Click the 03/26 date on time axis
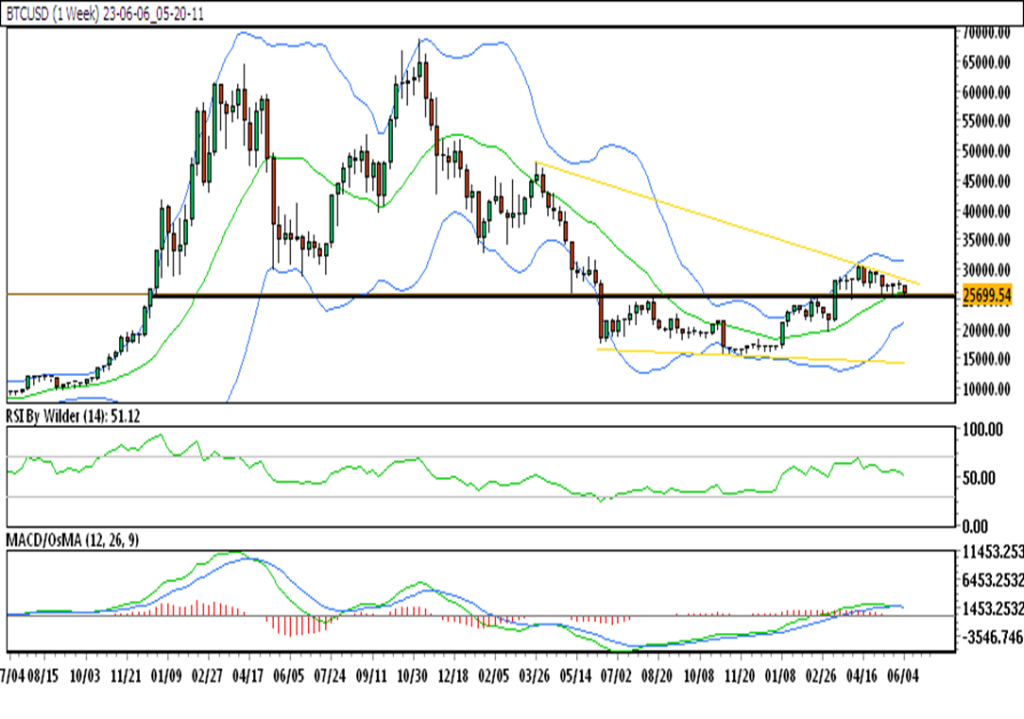 coord(535,676)
